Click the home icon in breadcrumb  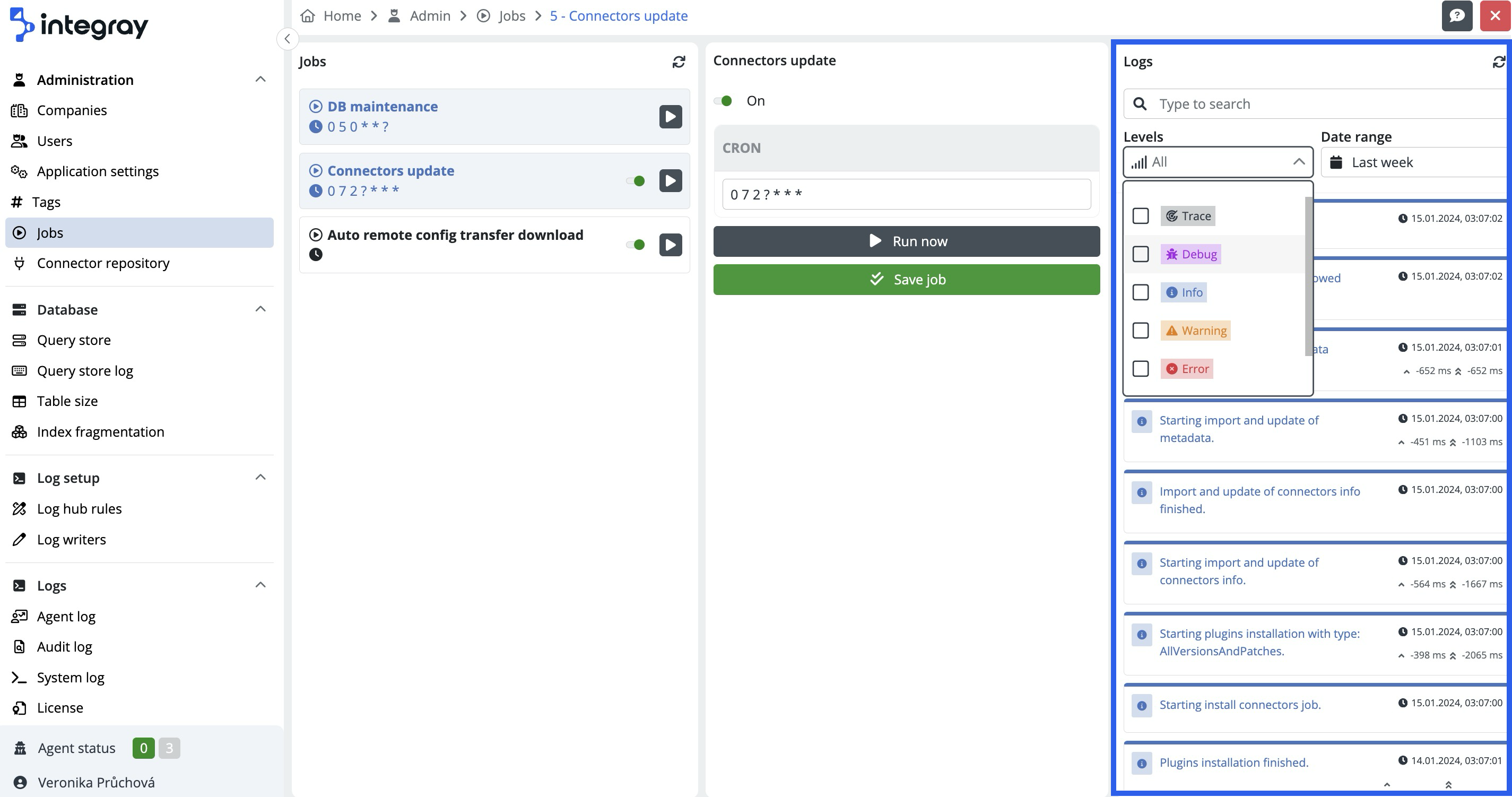click(x=308, y=16)
